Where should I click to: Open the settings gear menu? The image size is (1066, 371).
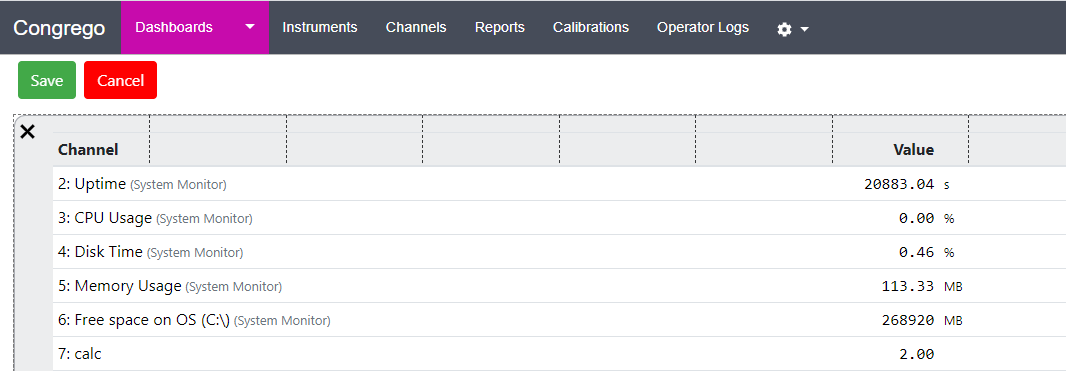[793, 29]
